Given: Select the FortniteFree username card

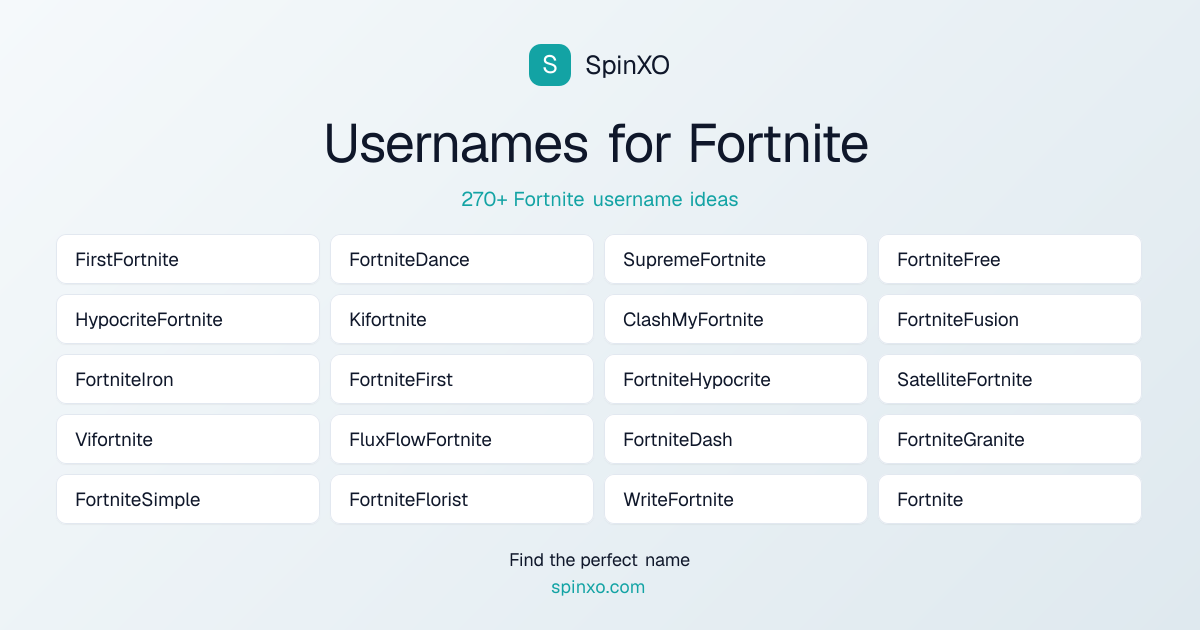Looking at the screenshot, I should pos(1010,259).
